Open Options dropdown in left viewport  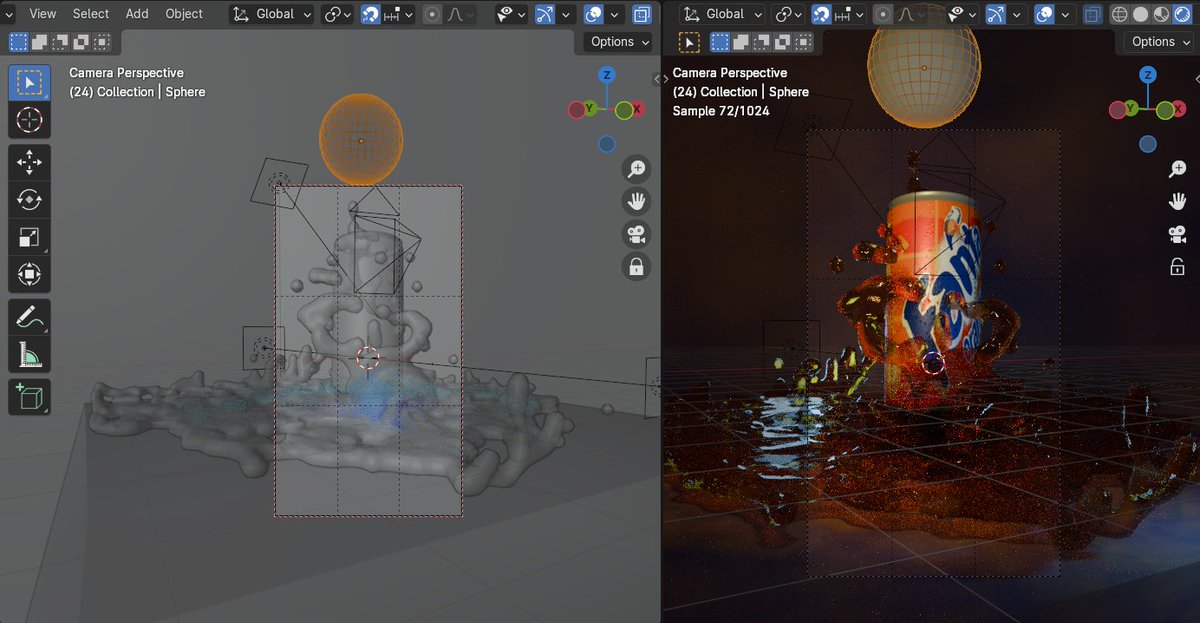tap(619, 42)
